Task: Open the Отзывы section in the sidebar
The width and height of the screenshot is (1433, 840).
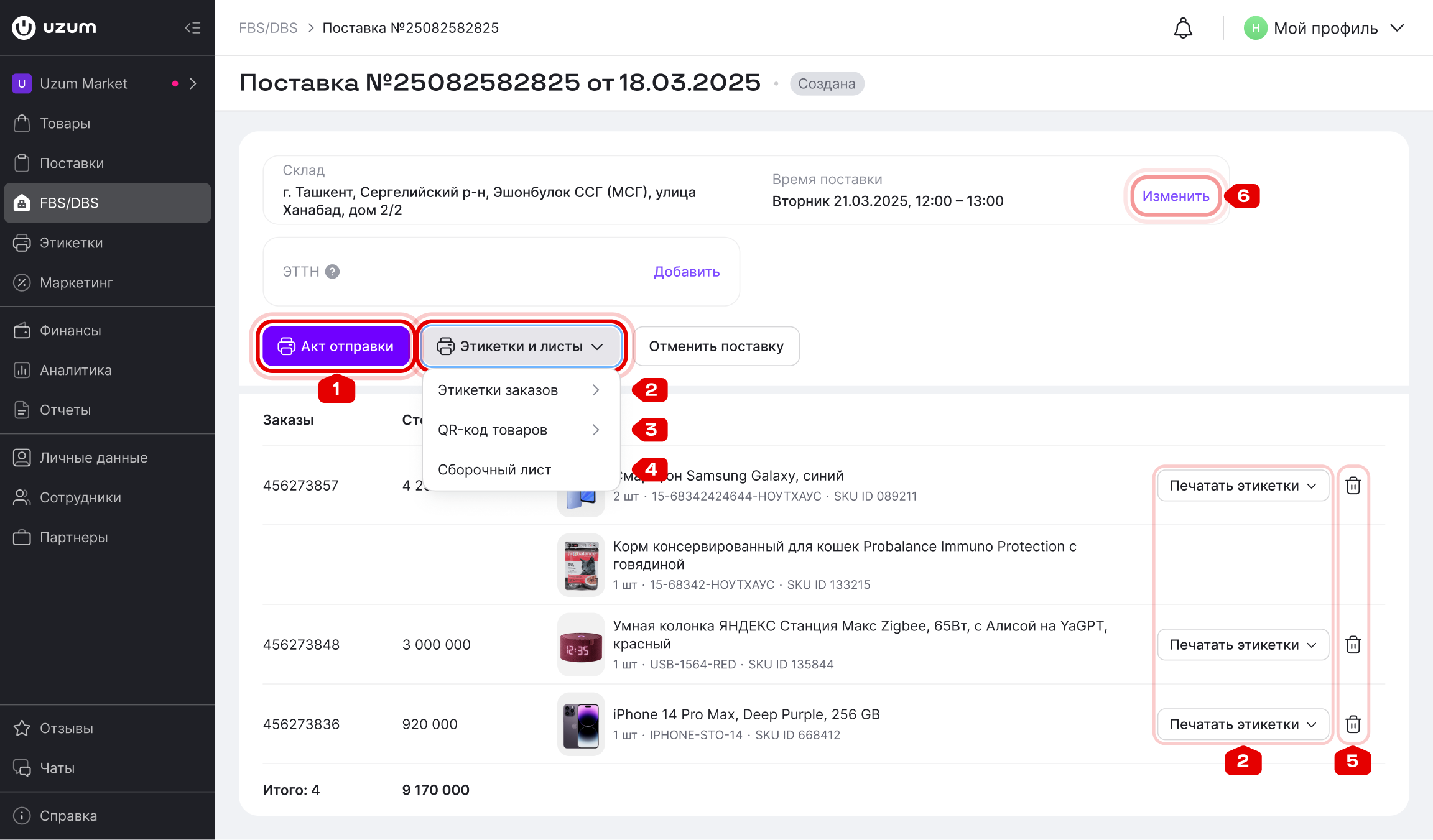Action: 107,729
